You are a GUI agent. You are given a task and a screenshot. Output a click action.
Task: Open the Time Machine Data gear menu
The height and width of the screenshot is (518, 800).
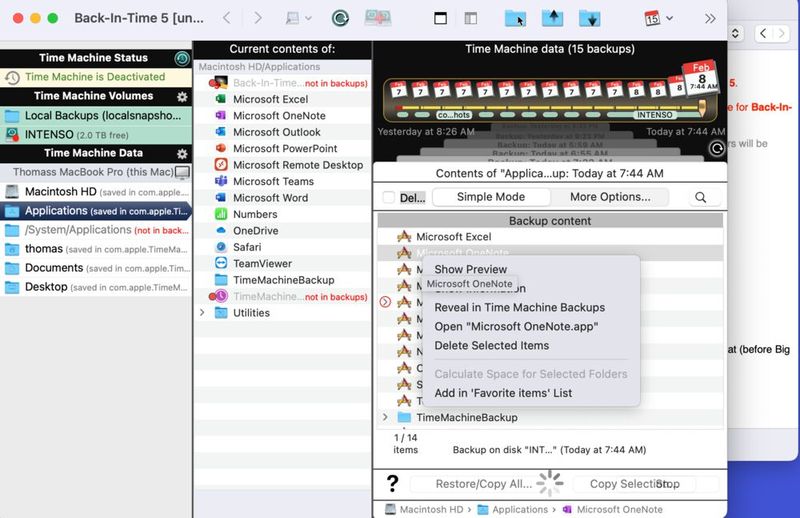[x=182, y=154]
